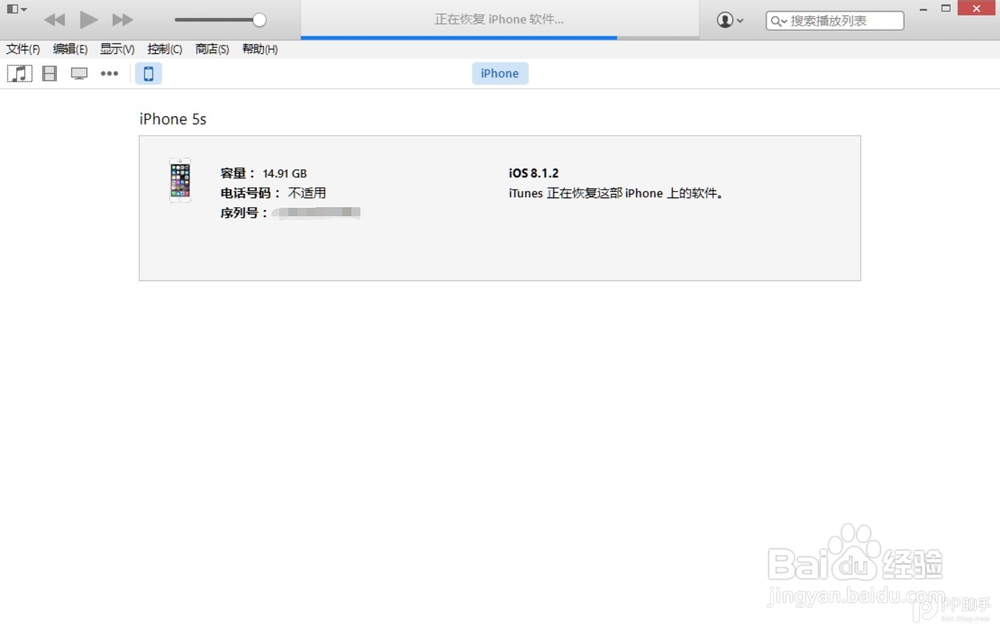Viewport: 1000px width, 630px height.
Task: Click the account profile icon
Action: tap(726, 19)
